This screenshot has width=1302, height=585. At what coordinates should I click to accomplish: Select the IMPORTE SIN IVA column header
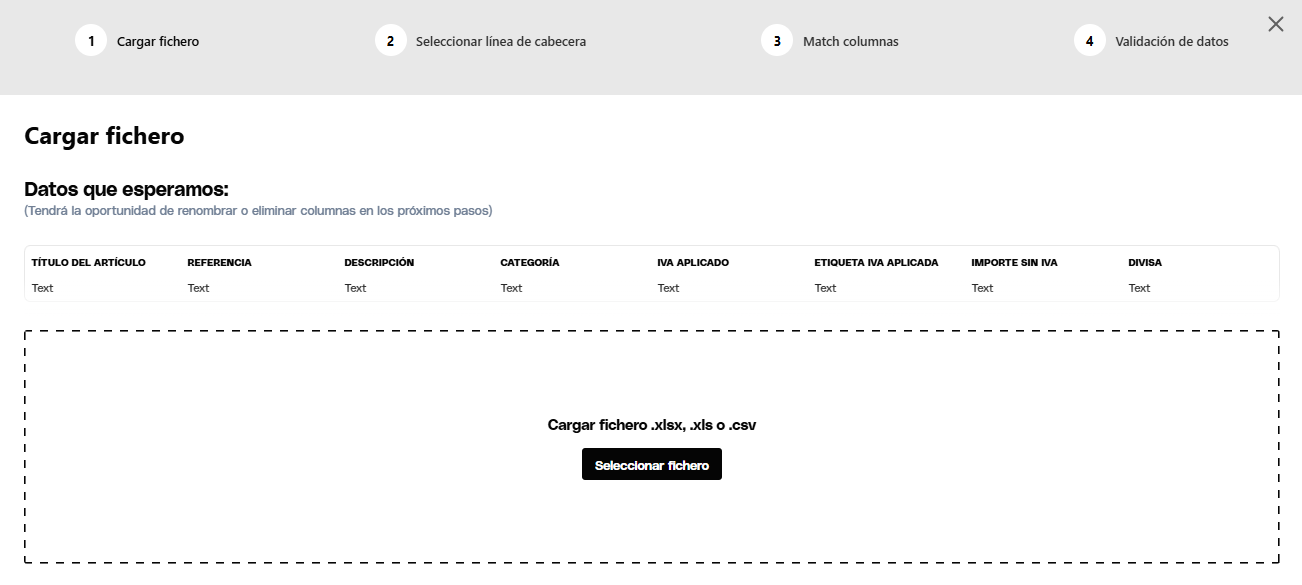coord(1014,263)
